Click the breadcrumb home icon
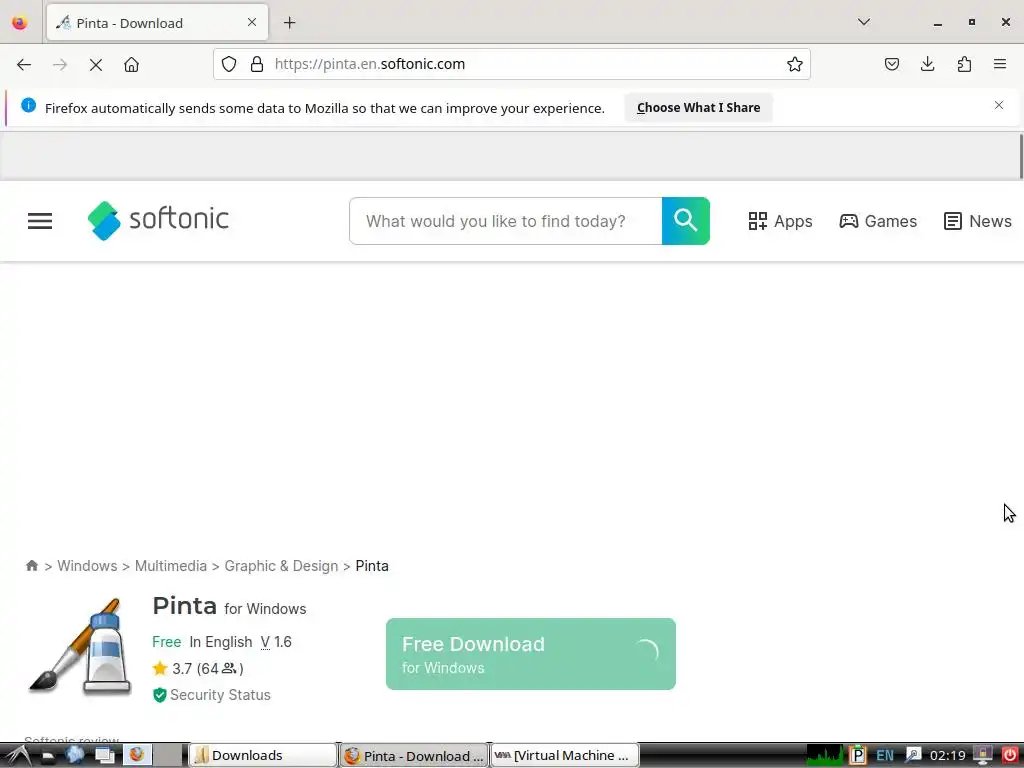 coord(31,566)
